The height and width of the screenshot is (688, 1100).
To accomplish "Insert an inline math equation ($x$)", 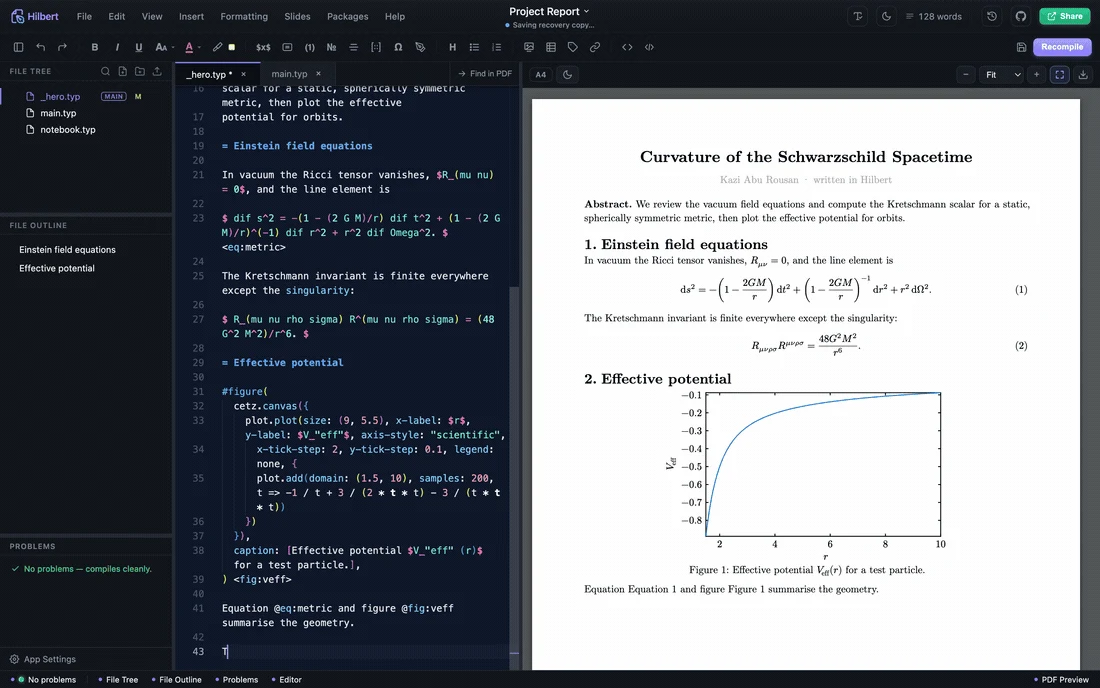I will tap(263, 47).
